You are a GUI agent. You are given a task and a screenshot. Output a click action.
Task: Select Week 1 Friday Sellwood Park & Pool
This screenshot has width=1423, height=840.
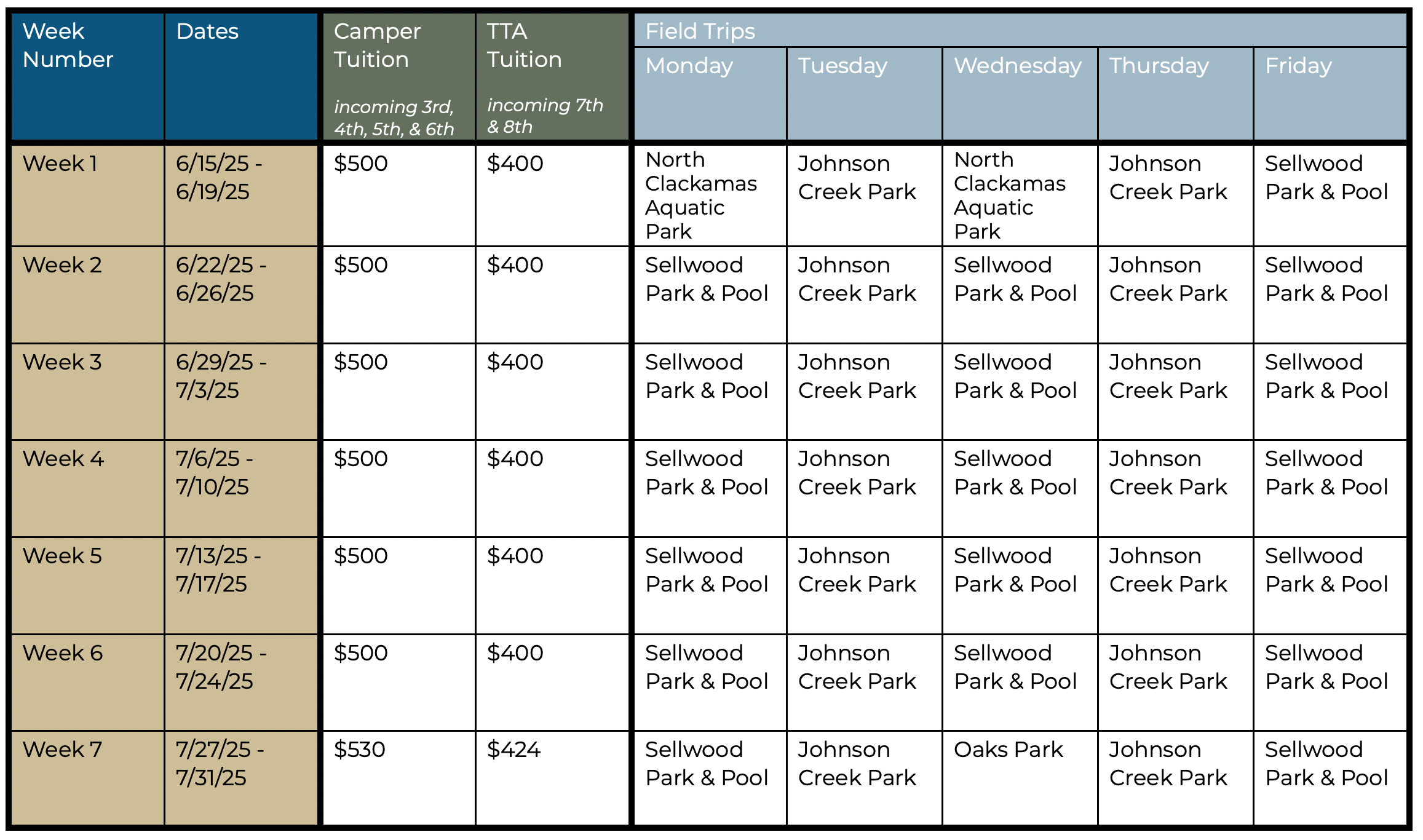pyautogui.click(x=1330, y=196)
